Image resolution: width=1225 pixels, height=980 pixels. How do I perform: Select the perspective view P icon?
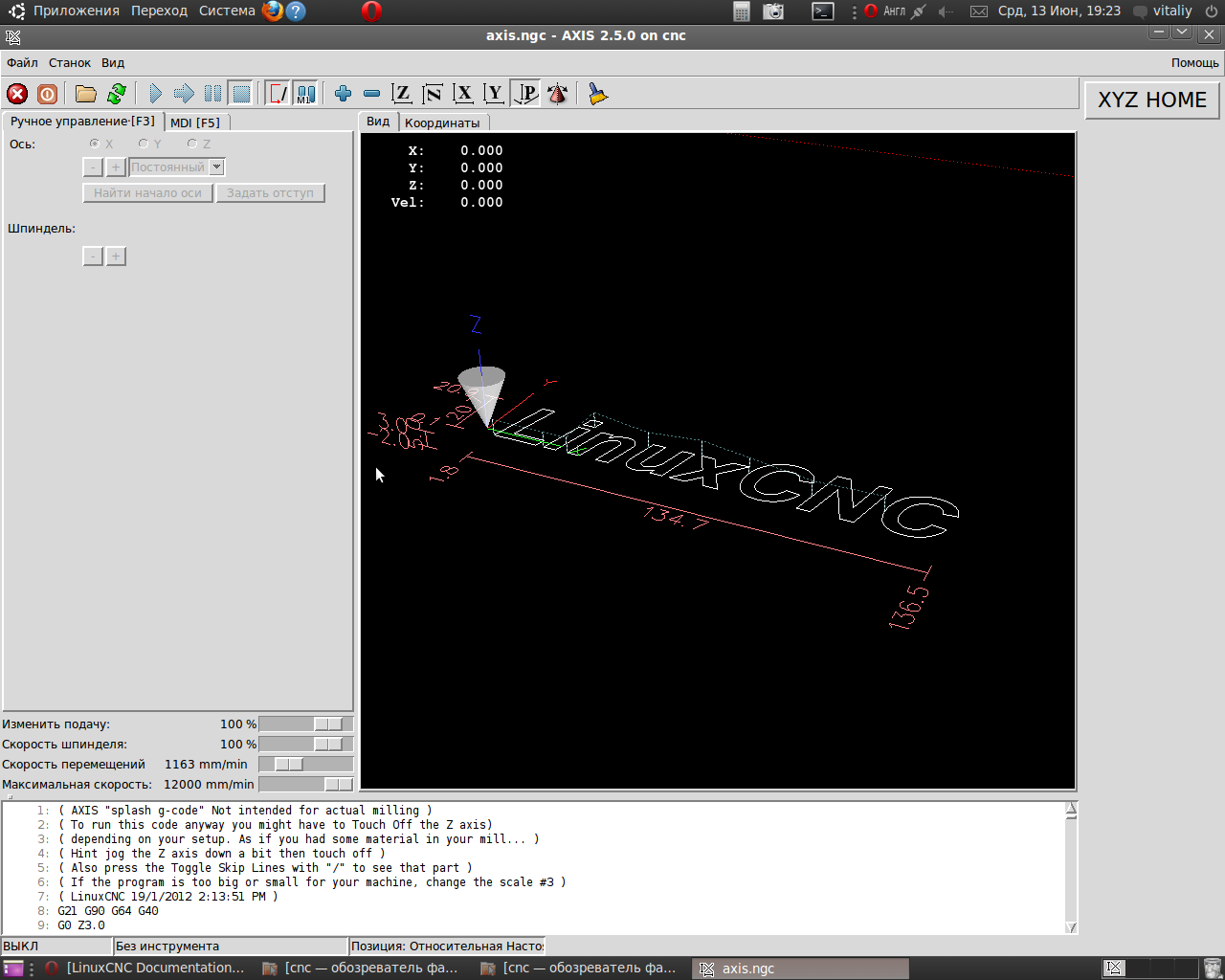point(526,94)
